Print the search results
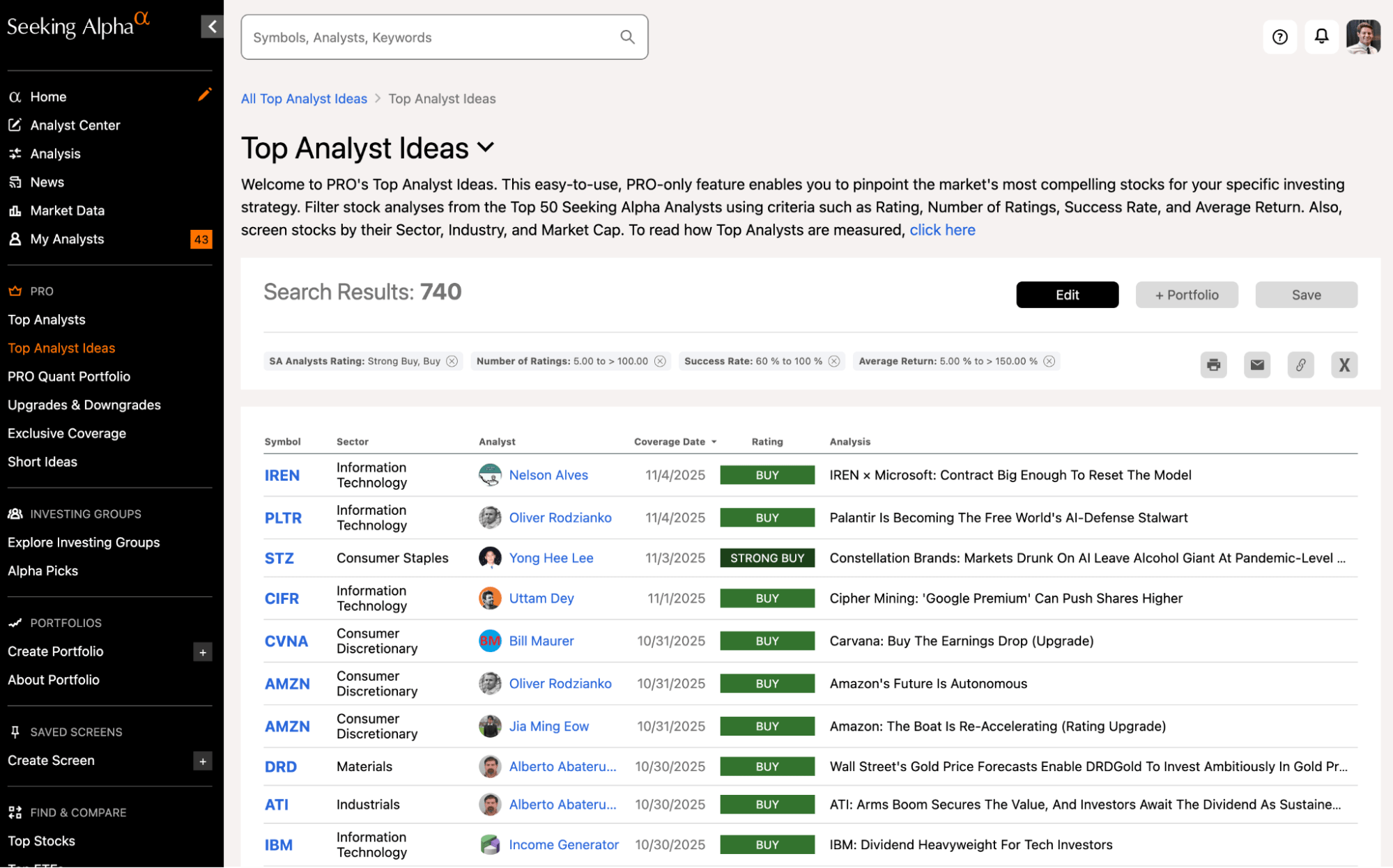The height and width of the screenshot is (868, 1393). point(1213,364)
